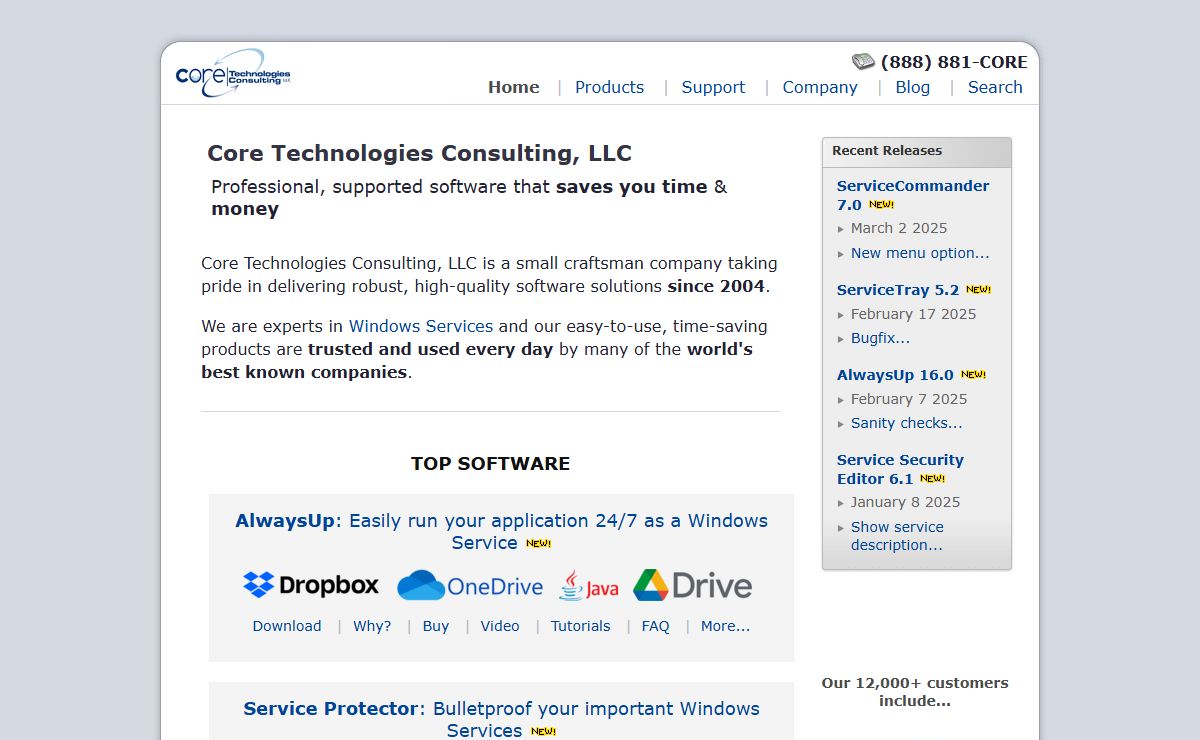Click the 'March 2 2025' release date
The width and height of the screenshot is (1200, 740).
[x=899, y=228]
